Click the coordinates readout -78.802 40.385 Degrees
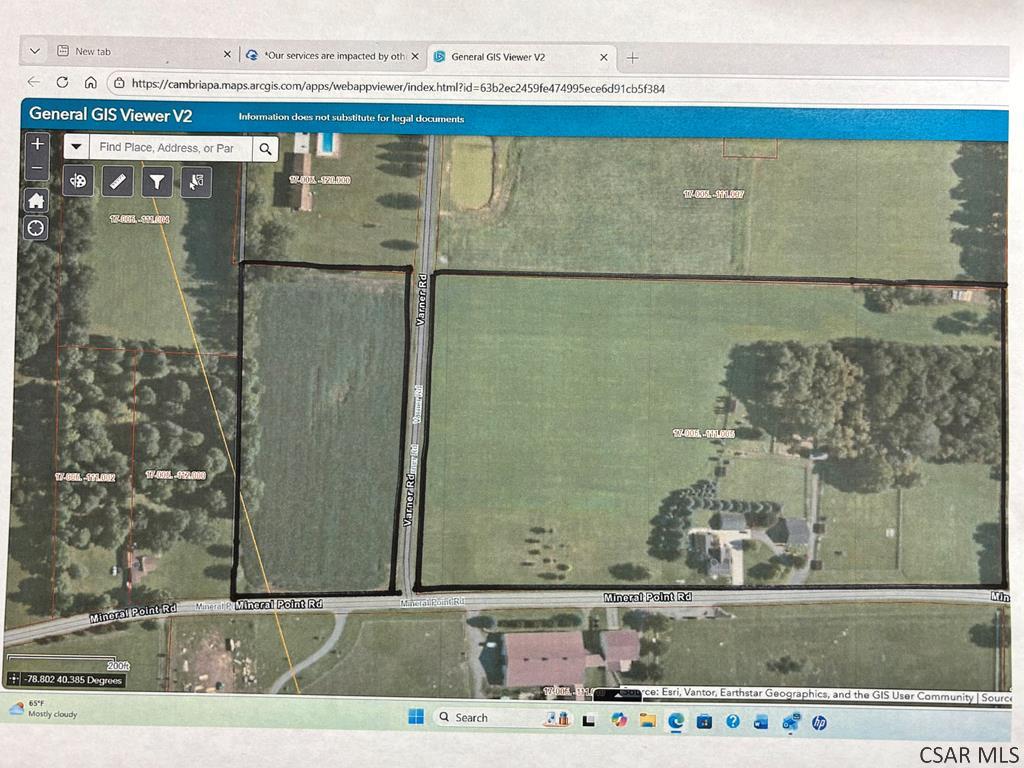The image size is (1024, 768). [x=73, y=680]
